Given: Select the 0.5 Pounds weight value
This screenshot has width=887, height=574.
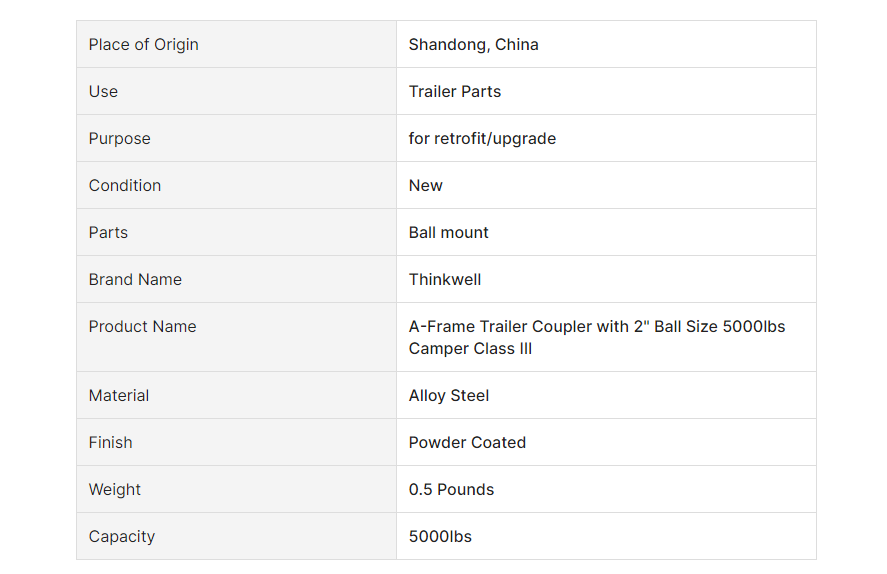Looking at the screenshot, I should [451, 489].
